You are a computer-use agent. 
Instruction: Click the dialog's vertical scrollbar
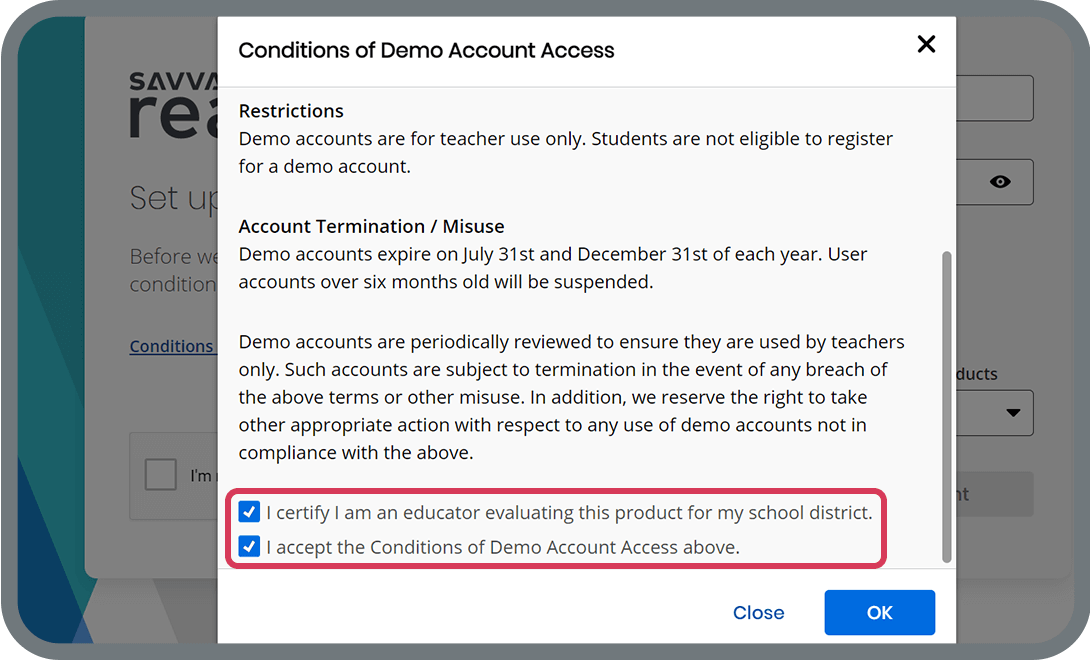click(946, 400)
